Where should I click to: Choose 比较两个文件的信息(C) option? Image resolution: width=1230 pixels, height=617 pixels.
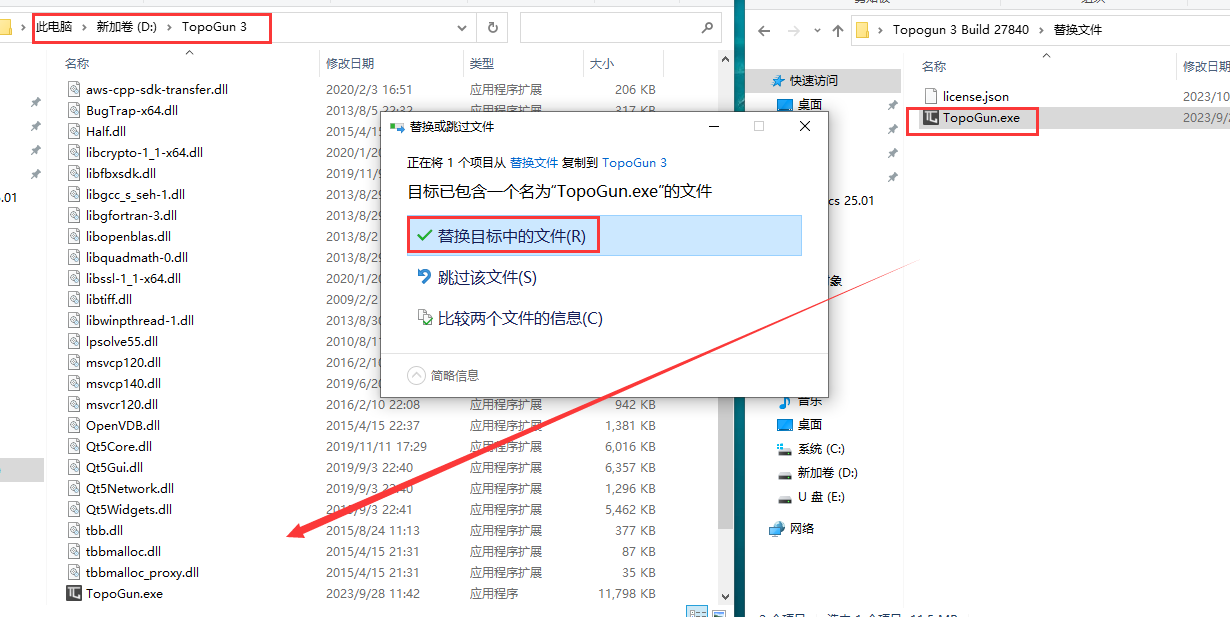604,318
